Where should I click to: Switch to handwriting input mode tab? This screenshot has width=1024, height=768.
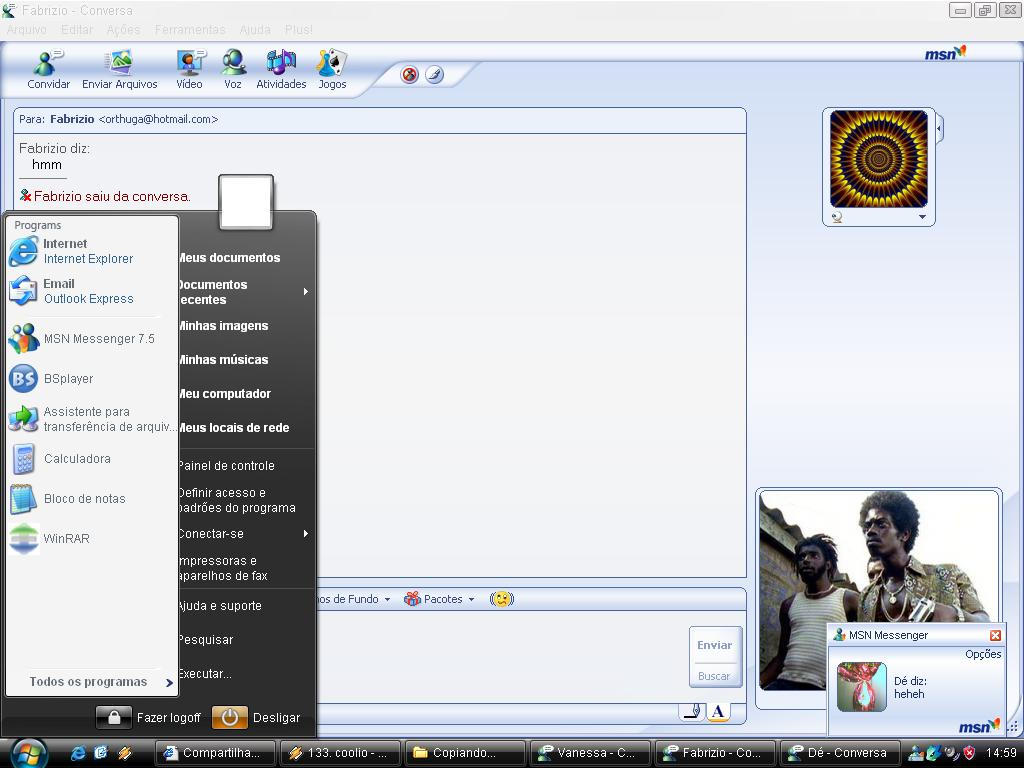[x=692, y=711]
